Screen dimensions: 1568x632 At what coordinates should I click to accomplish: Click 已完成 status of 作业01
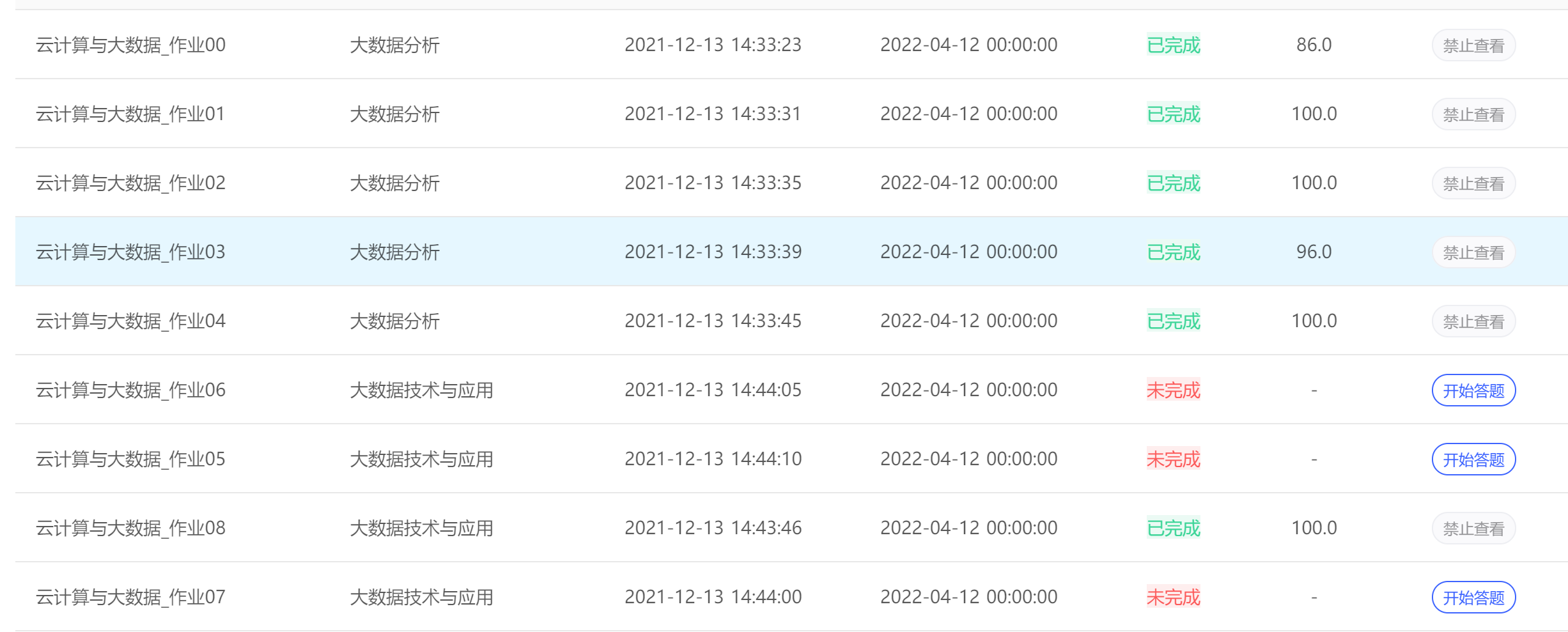(1174, 114)
